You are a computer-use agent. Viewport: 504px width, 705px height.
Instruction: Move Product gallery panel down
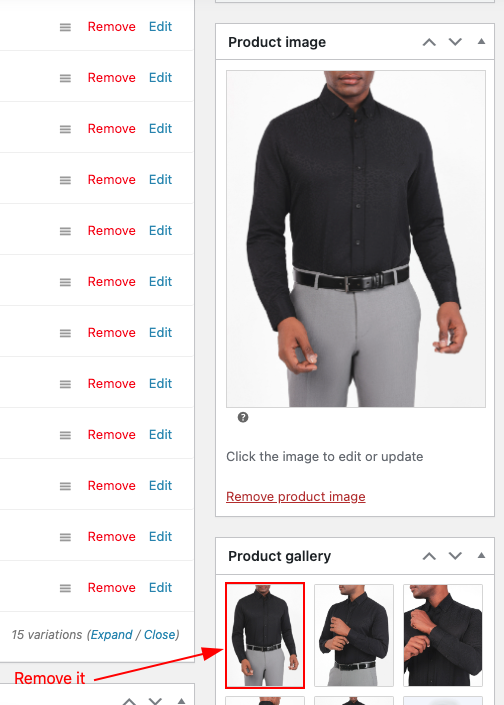[455, 556]
